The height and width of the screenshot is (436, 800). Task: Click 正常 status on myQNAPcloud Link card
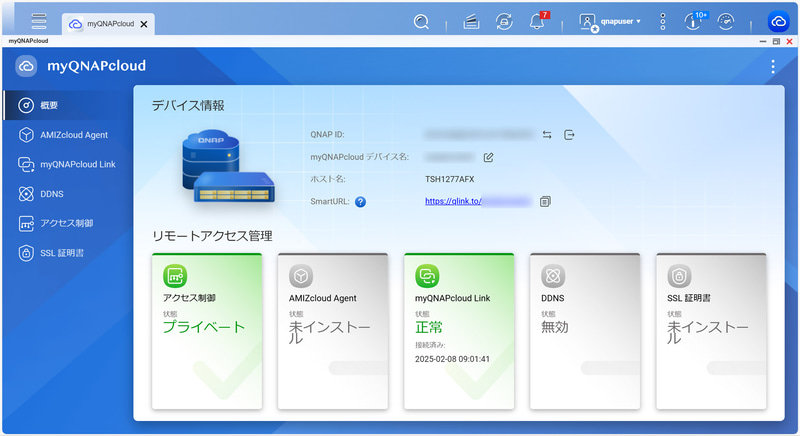(429, 327)
